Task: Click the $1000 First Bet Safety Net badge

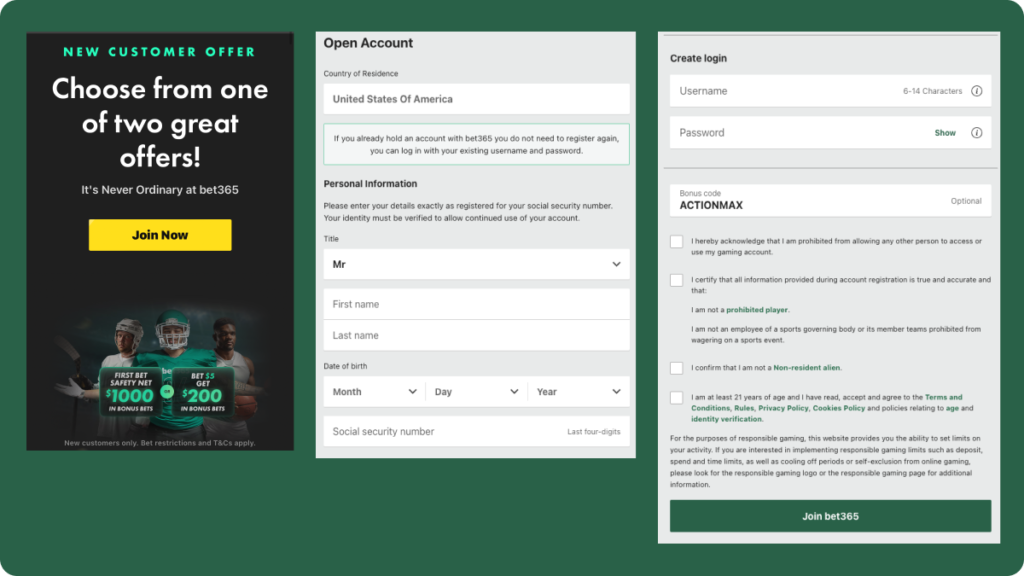Action: coord(131,392)
